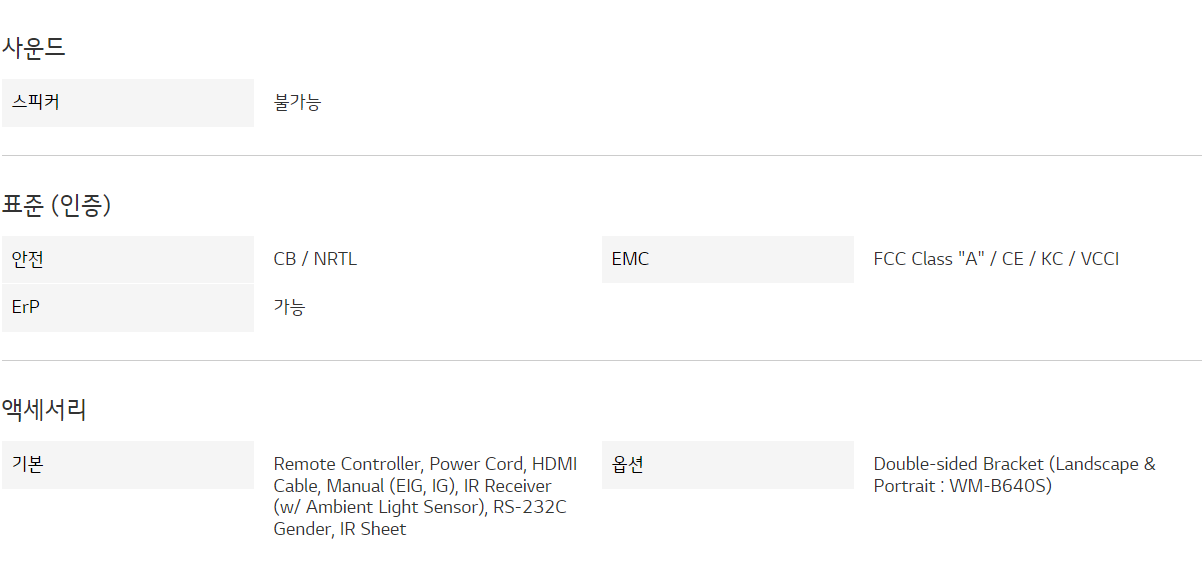Click the Remote Controller, Power Cord text
The image size is (1204, 578).
(x=399, y=464)
